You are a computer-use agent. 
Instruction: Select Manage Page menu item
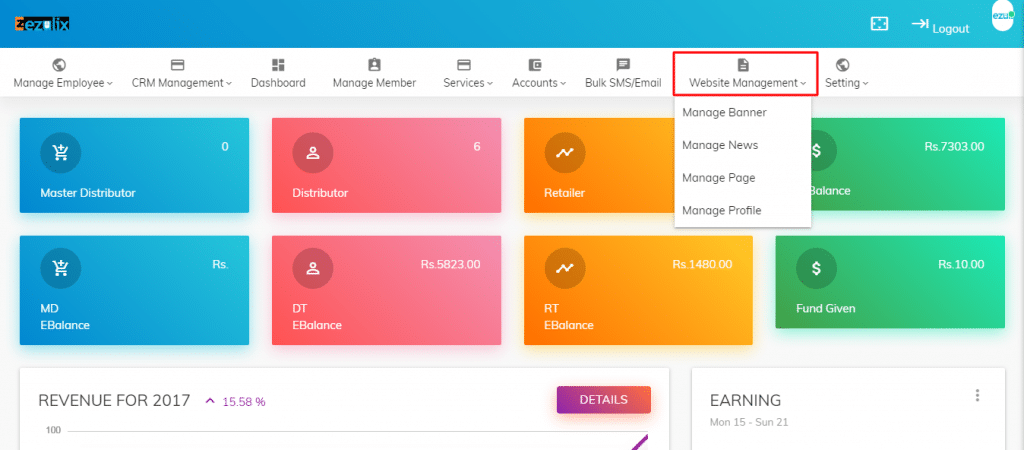click(x=743, y=178)
